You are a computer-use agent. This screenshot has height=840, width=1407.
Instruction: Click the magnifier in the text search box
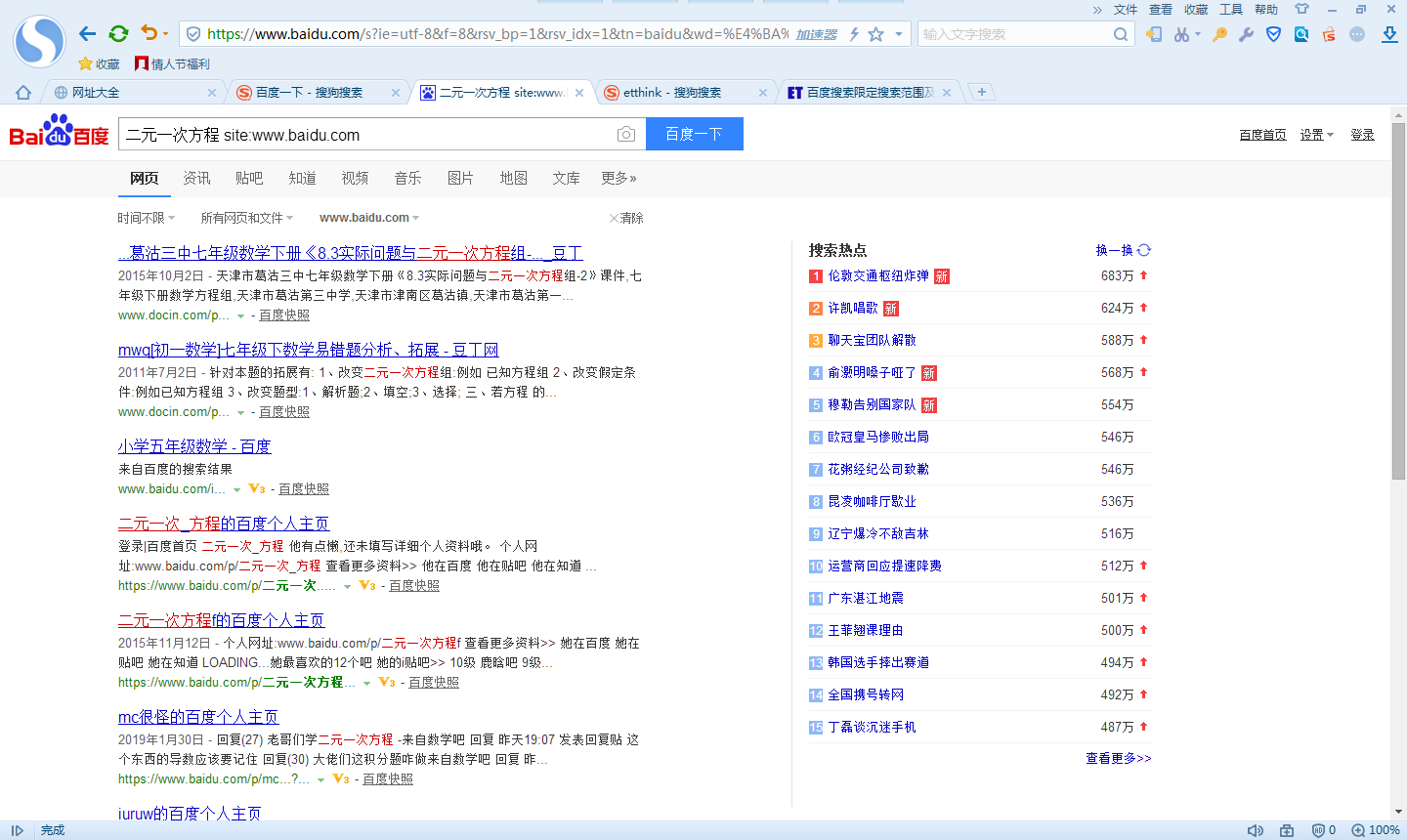[1121, 34]
